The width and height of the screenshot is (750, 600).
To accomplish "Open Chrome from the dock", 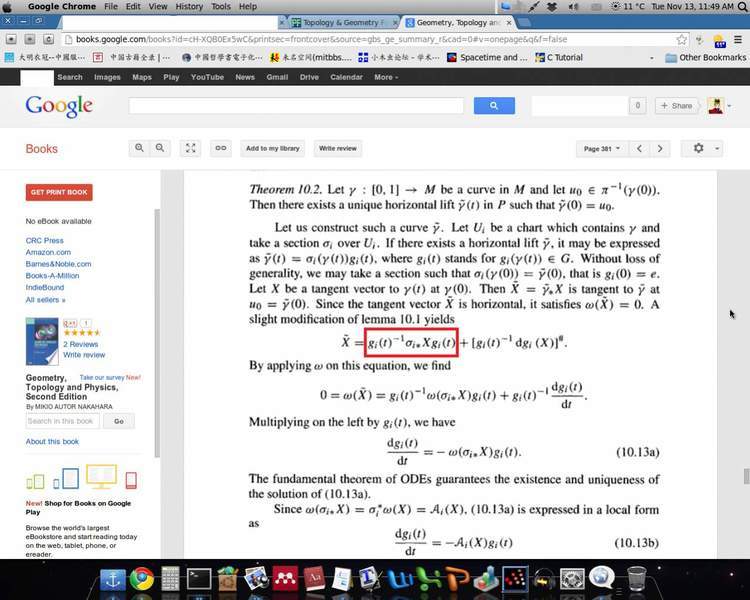I will [x=142, y=579].
